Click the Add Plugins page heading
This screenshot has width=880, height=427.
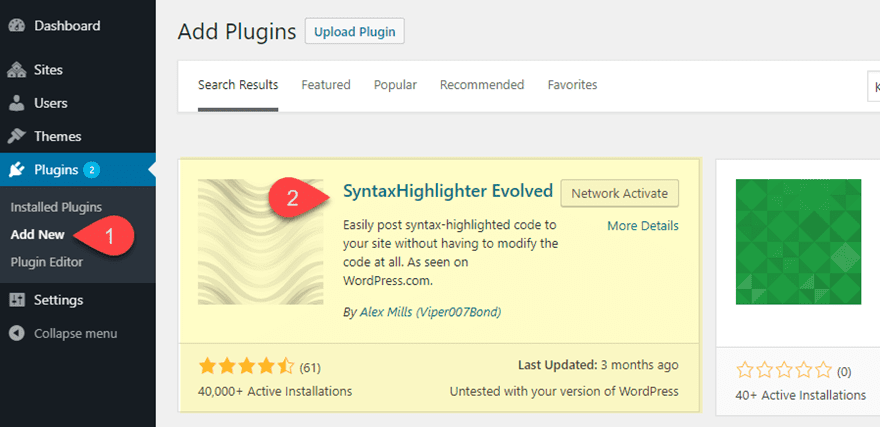(x=237, y=32)
